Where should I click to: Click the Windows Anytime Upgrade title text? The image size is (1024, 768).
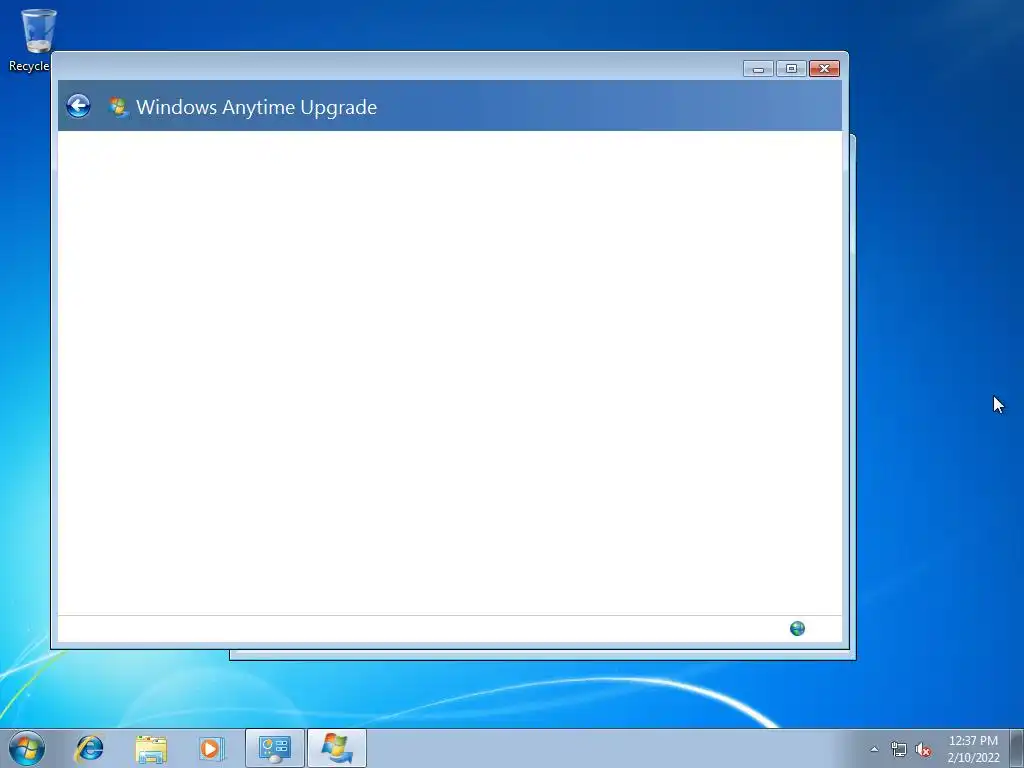(x=256, y=107)
